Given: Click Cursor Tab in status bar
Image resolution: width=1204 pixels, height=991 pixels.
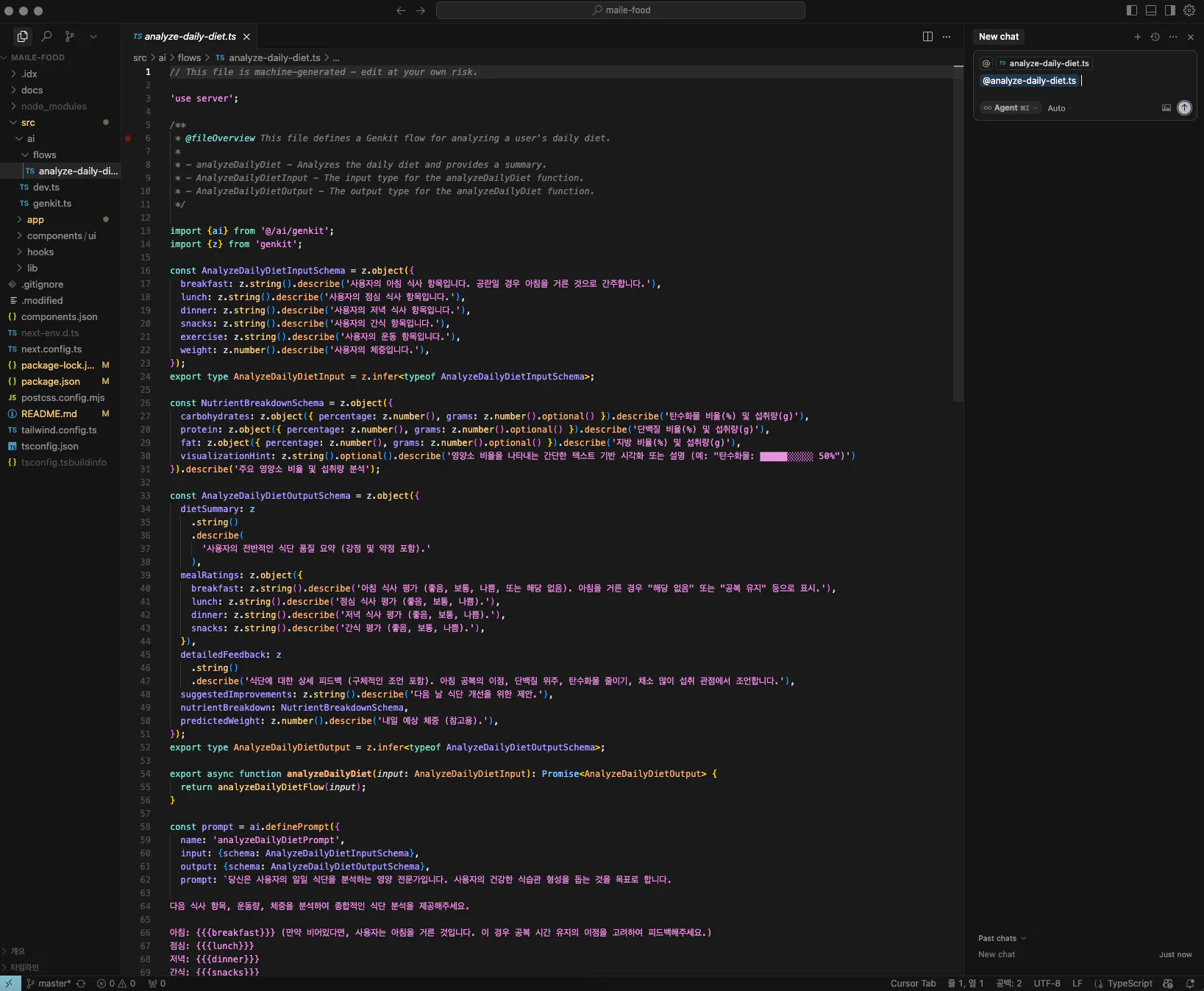Looking at the screenshot, I should click(913, 984).
